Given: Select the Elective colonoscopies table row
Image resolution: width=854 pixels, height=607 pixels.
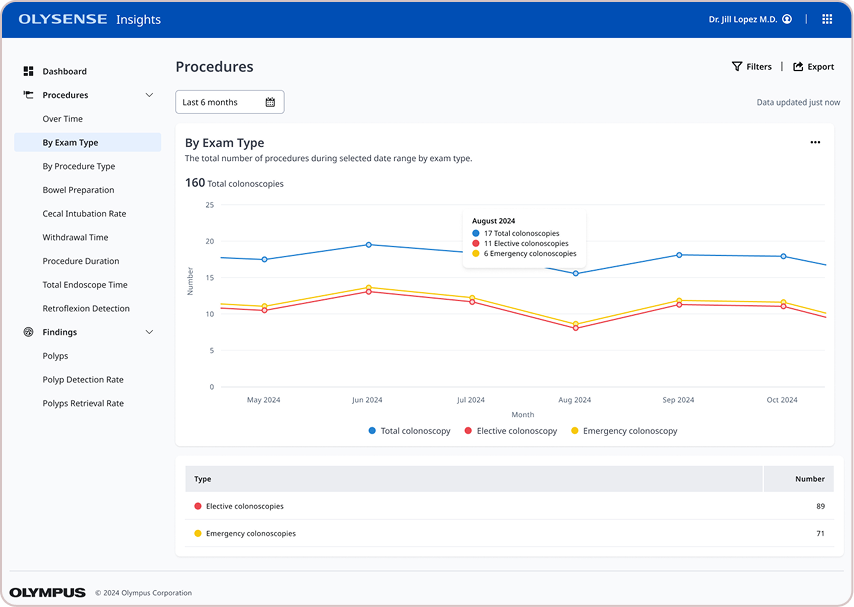Looking at the screenshot, I should point(509,506).
